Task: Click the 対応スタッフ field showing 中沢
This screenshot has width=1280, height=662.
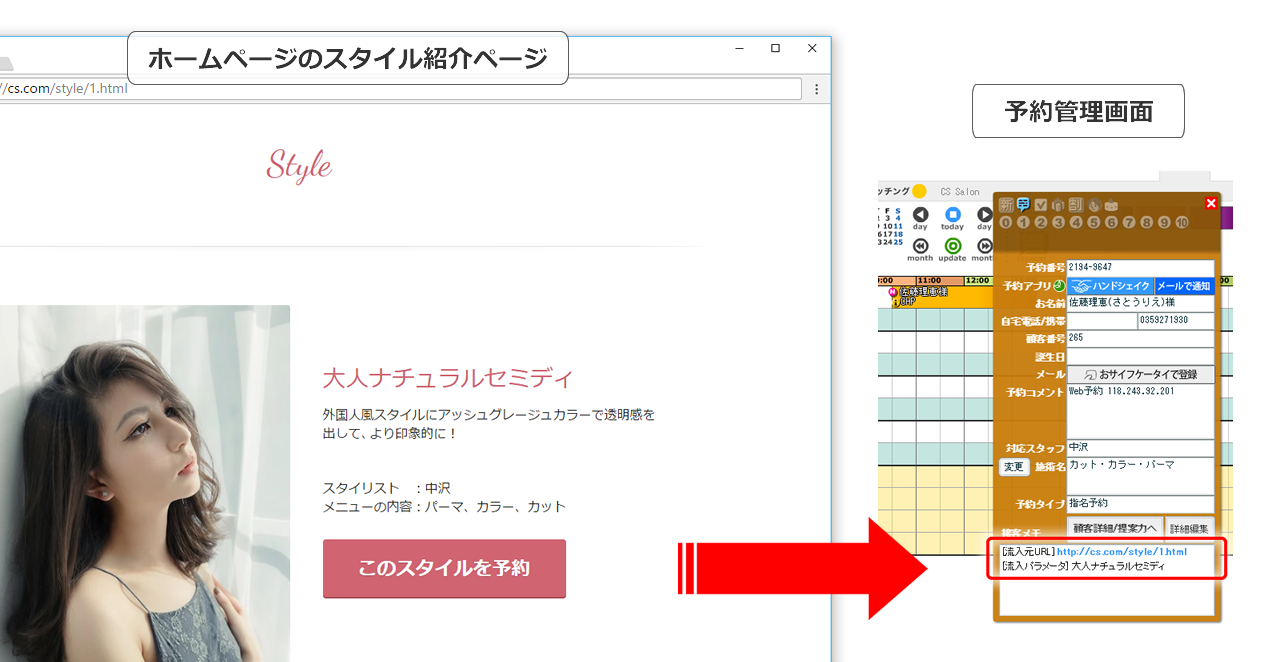Action: [1140, 448]
